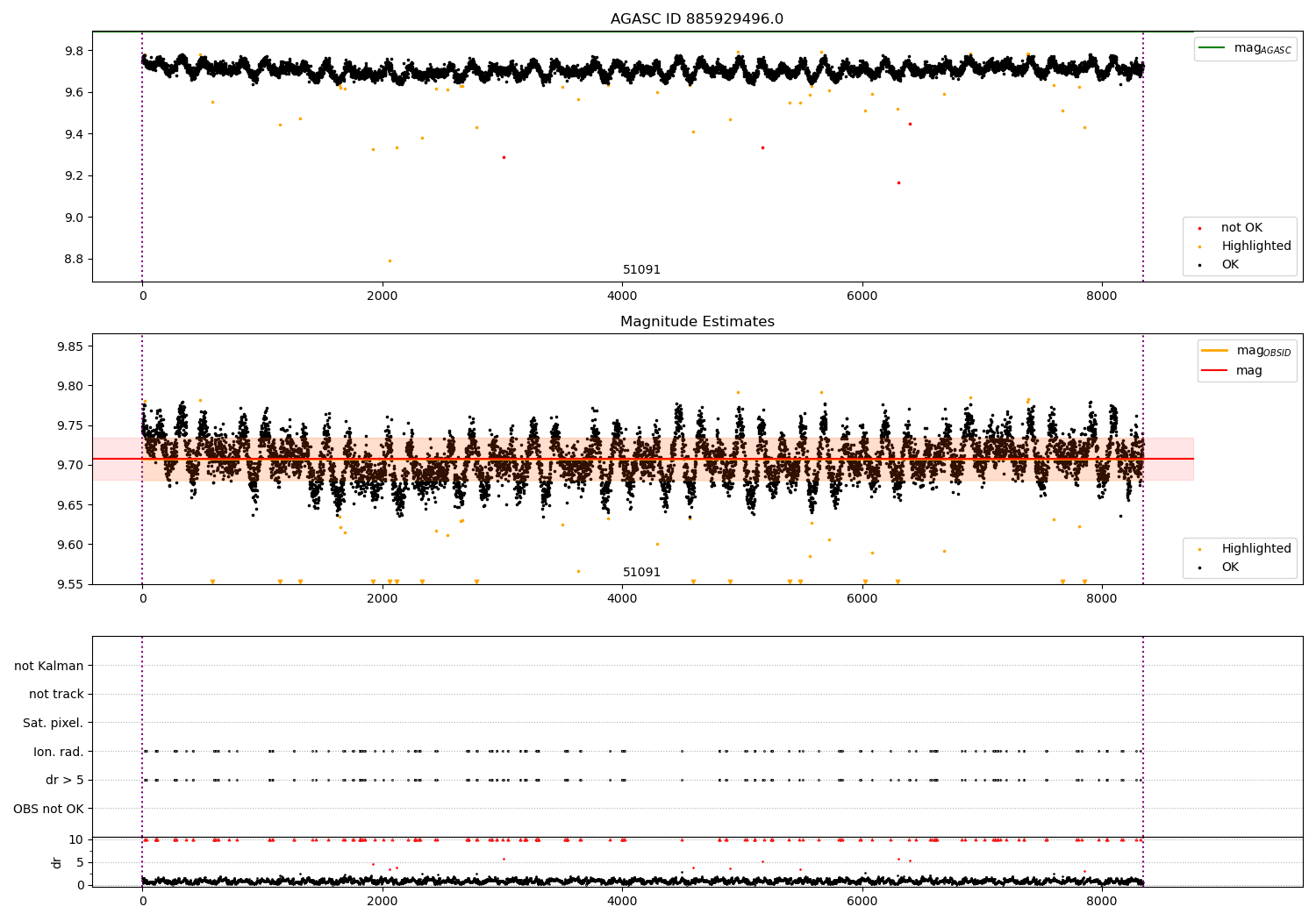Screen dimensions: 1316x921
Task: Click y-tick '9.4' on the top plot
Action: [x=75, y=134]
